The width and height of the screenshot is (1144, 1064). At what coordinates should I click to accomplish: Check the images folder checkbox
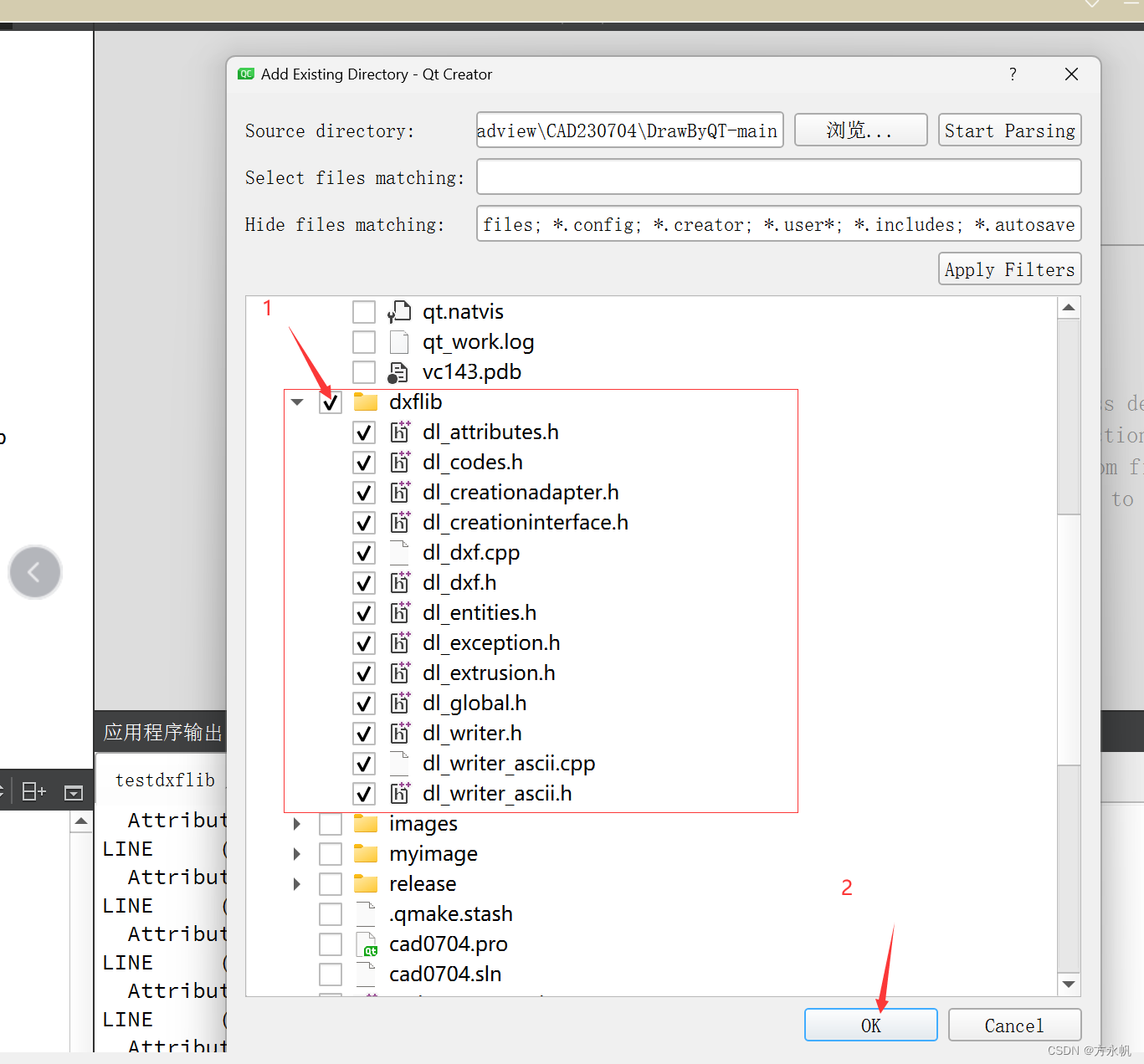331,824
